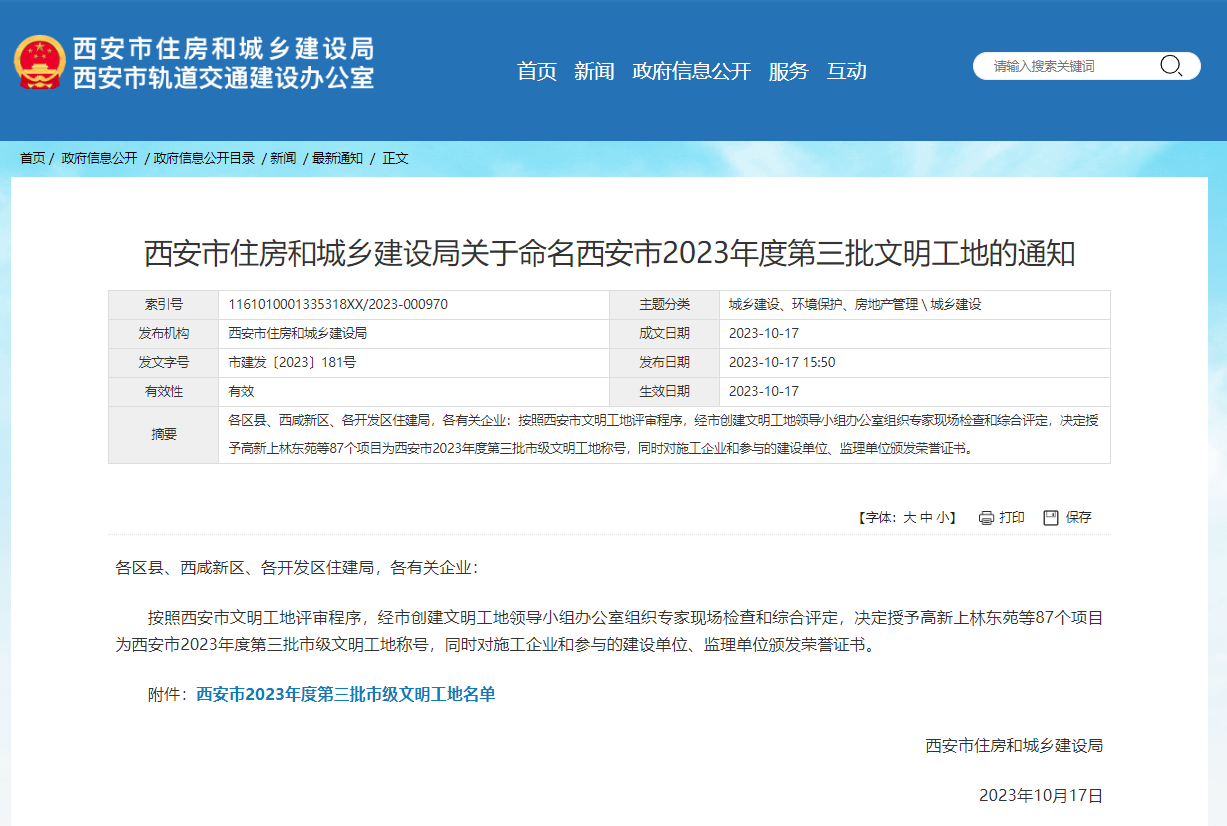Set font size to 小
The image size is (1227, 826).
pos(942,518)
